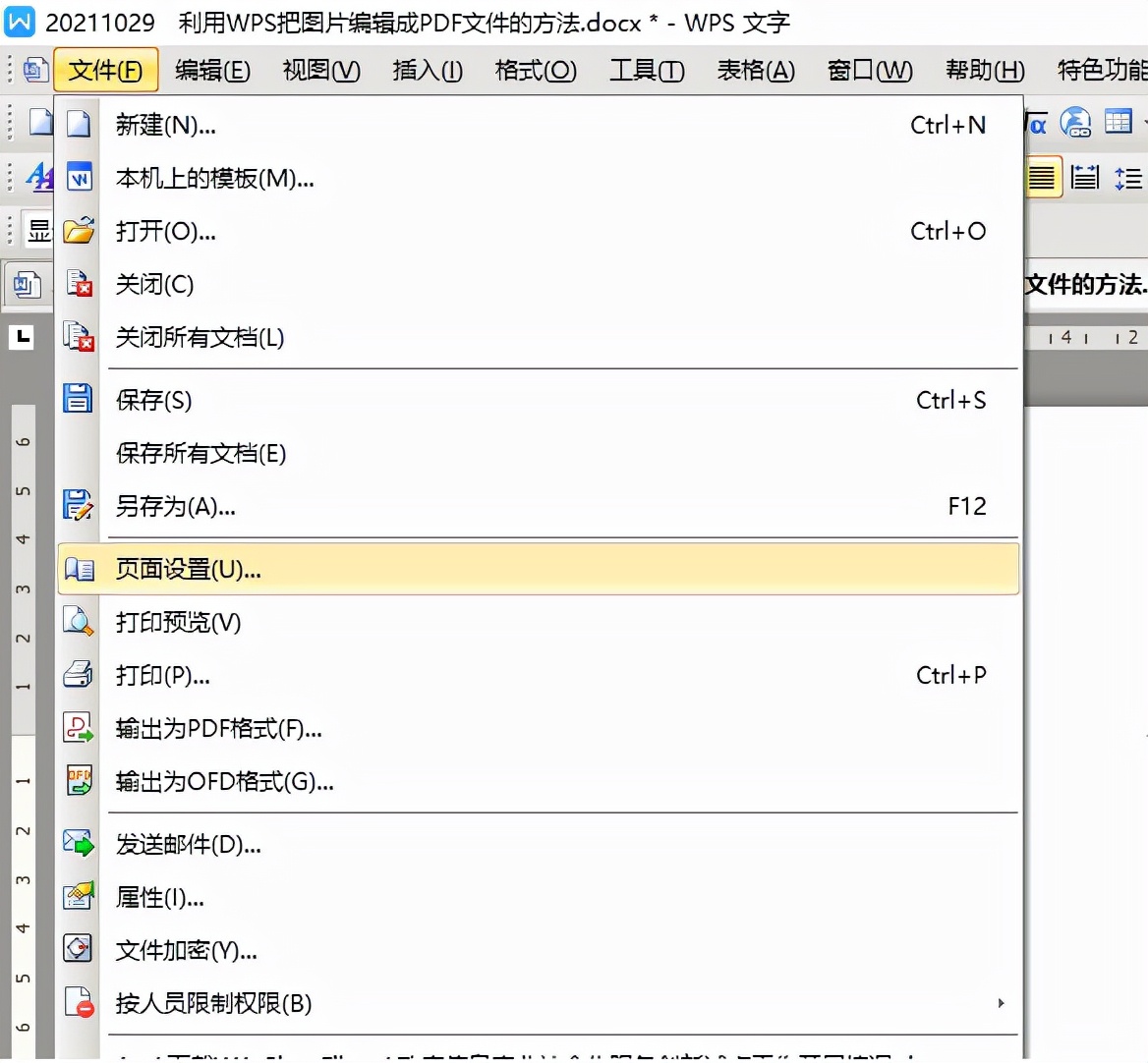This screenshot has height=1063, width=1148.
Task: Click the 新建(N) blank page icon
Action: click(79, 125)
